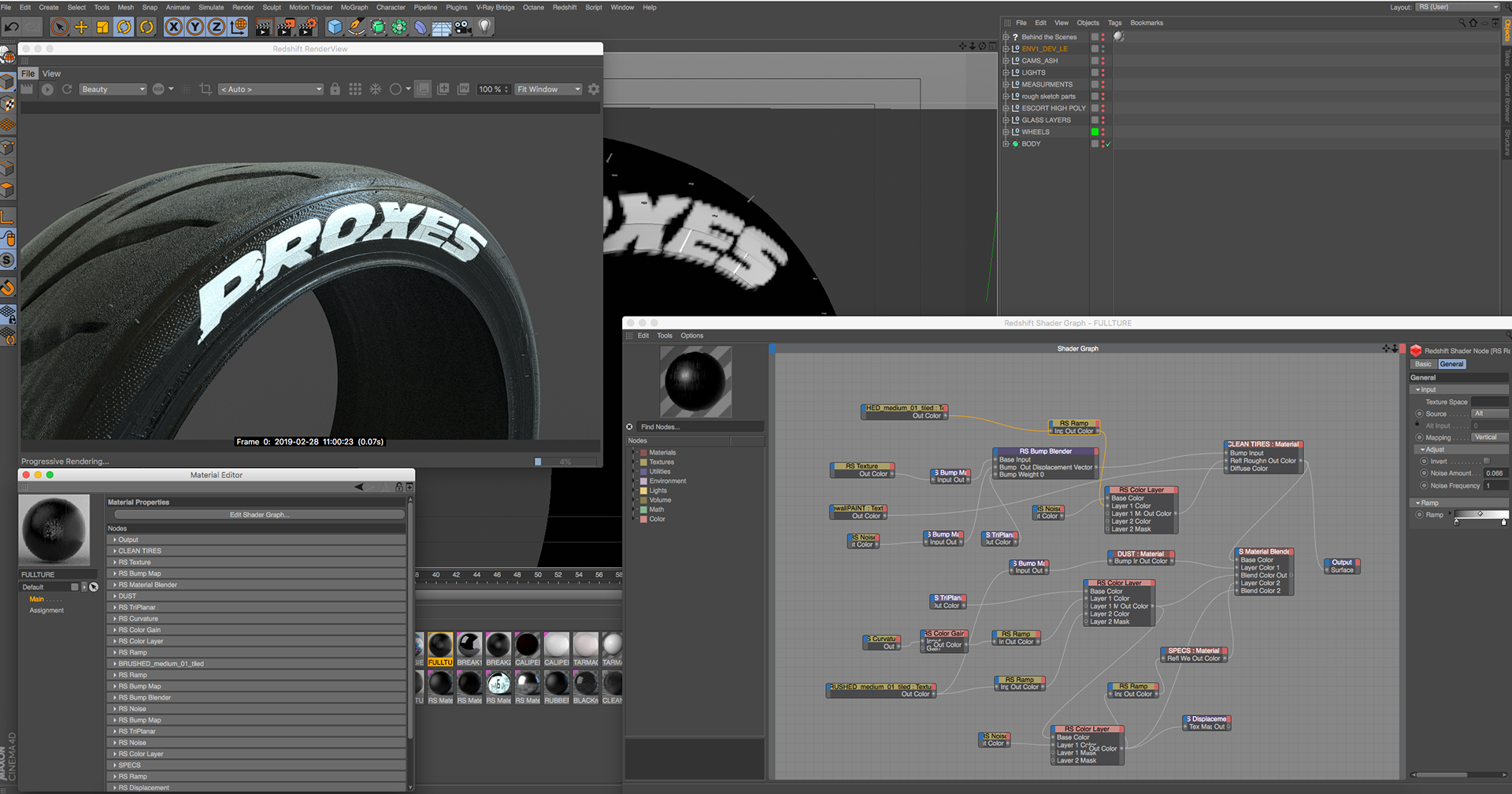Screen dimensions: 1512x794
Task: Select the Live Selection cursor tool
Action: [59, 27]
